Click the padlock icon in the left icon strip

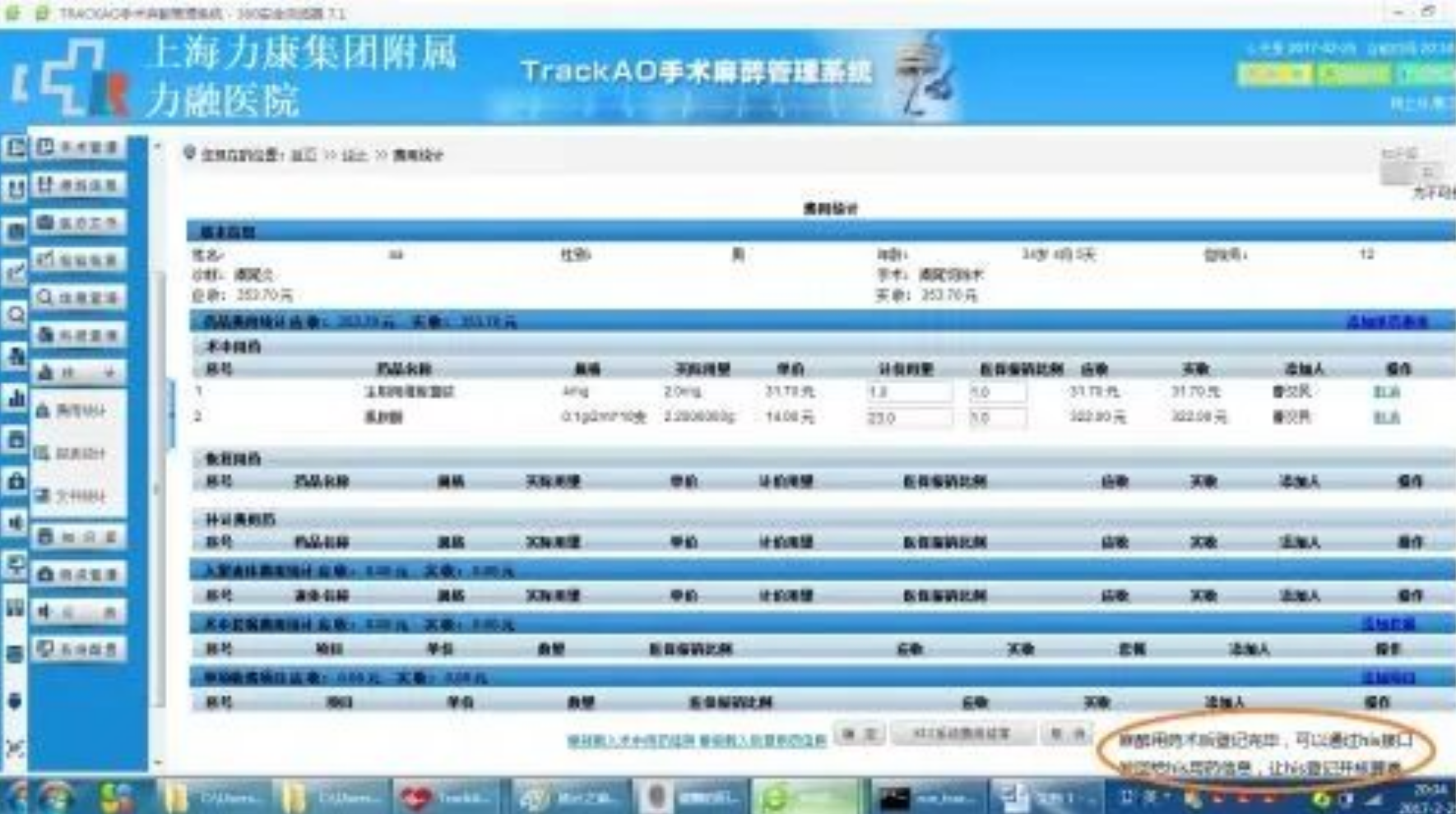[15, 481]
